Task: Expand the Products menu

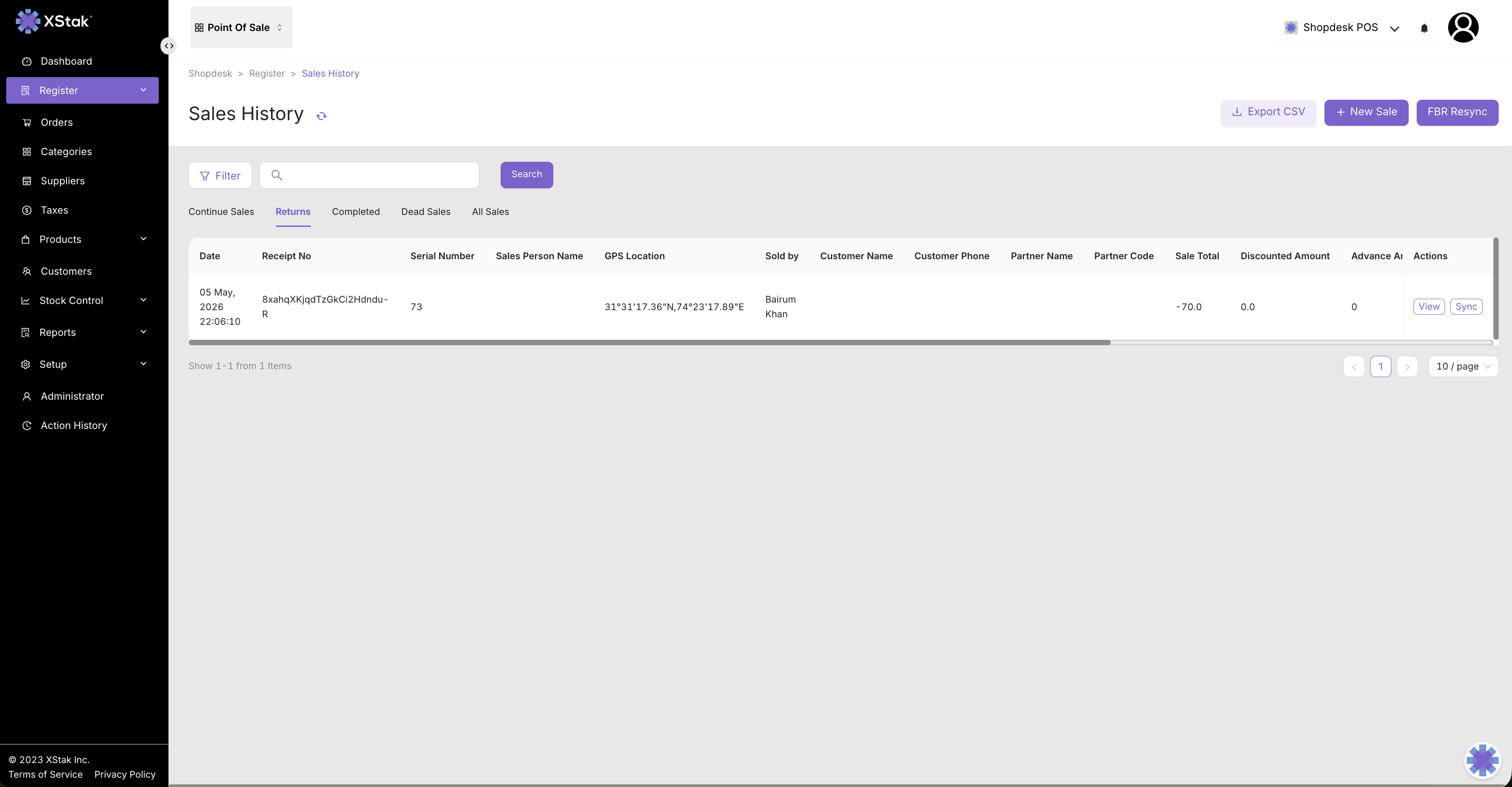Action: [82, 239]
